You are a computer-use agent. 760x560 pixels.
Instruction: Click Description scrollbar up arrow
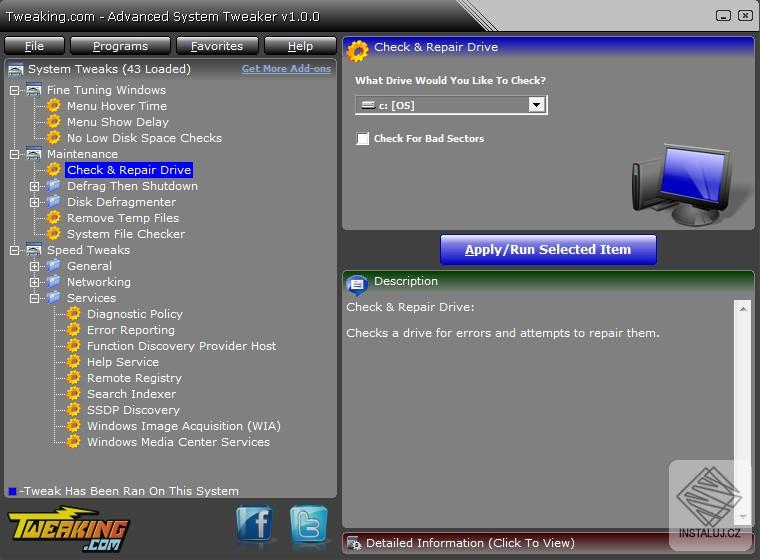743,308
